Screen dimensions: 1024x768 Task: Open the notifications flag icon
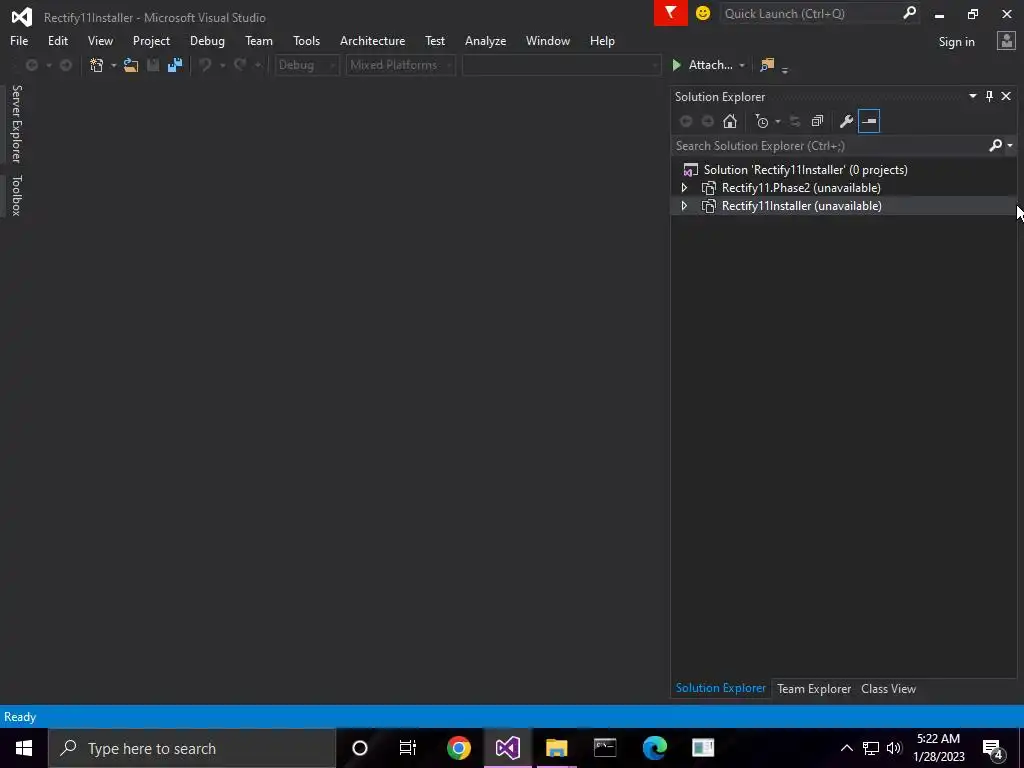[670, 13]
